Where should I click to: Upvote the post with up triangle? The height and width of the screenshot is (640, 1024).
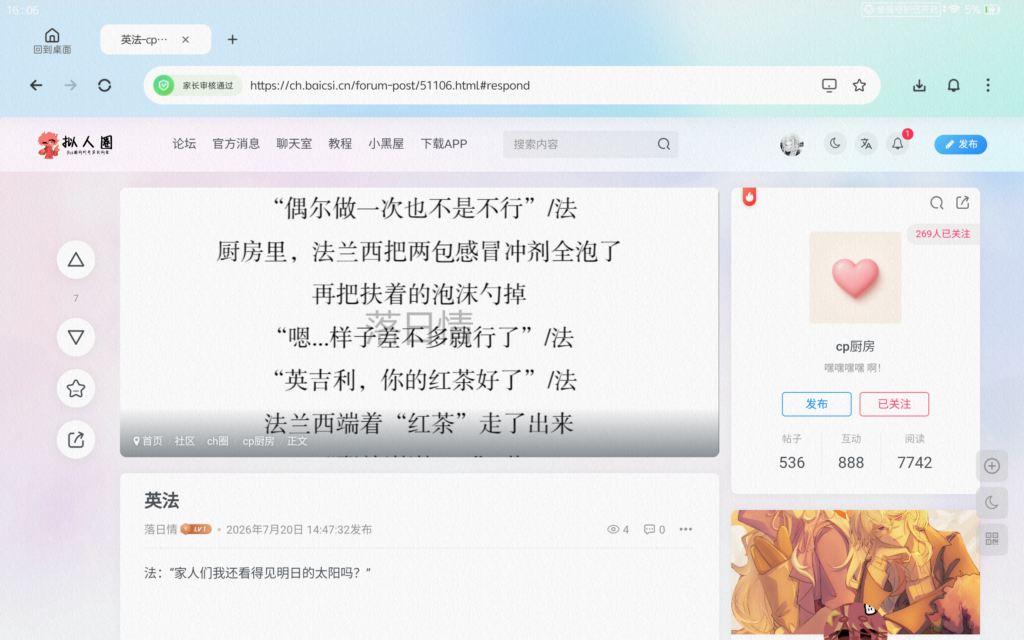pyautogui.click(x=76, y=260)
